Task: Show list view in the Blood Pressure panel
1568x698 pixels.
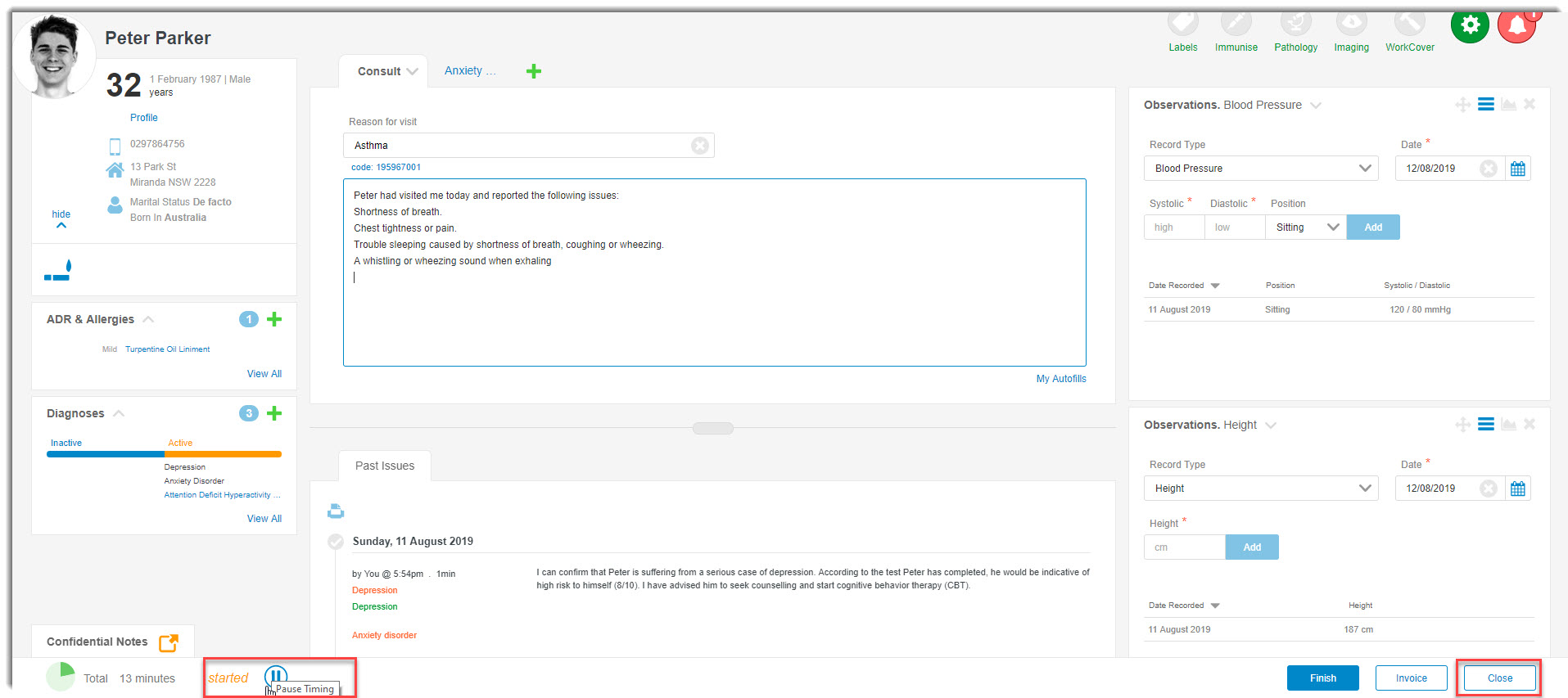Action: coord(1485,105)
